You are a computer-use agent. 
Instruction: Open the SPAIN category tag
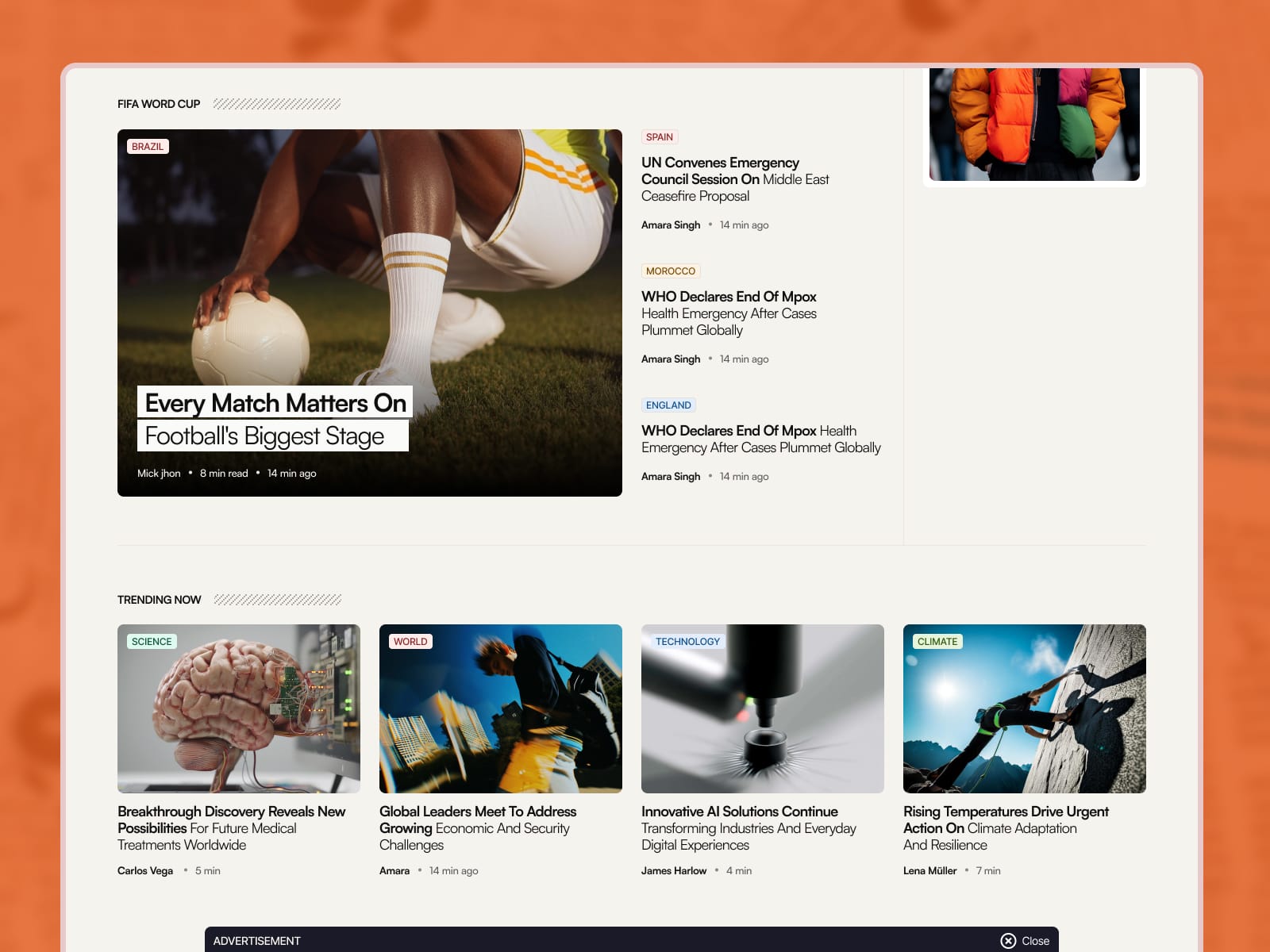pyautogui.click(x=660, y=137)
